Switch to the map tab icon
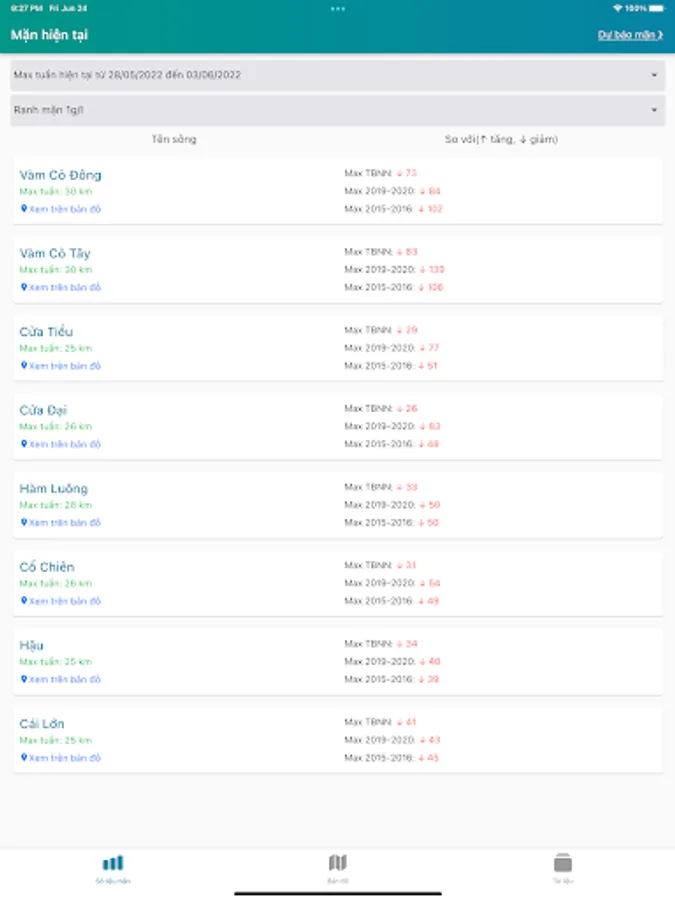The height and width of the screenshot is (900, 675). tap(338, 863)
